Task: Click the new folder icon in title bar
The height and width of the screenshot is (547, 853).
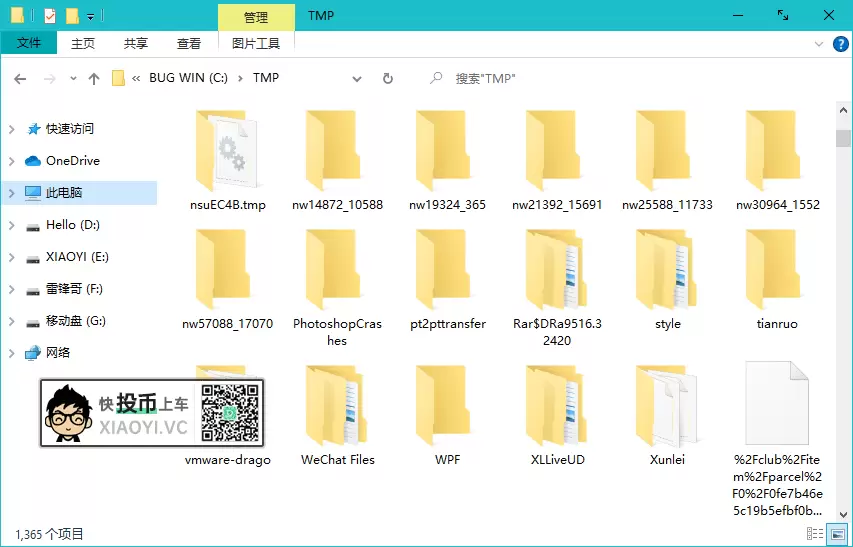Action: click(x=72, y=16)
